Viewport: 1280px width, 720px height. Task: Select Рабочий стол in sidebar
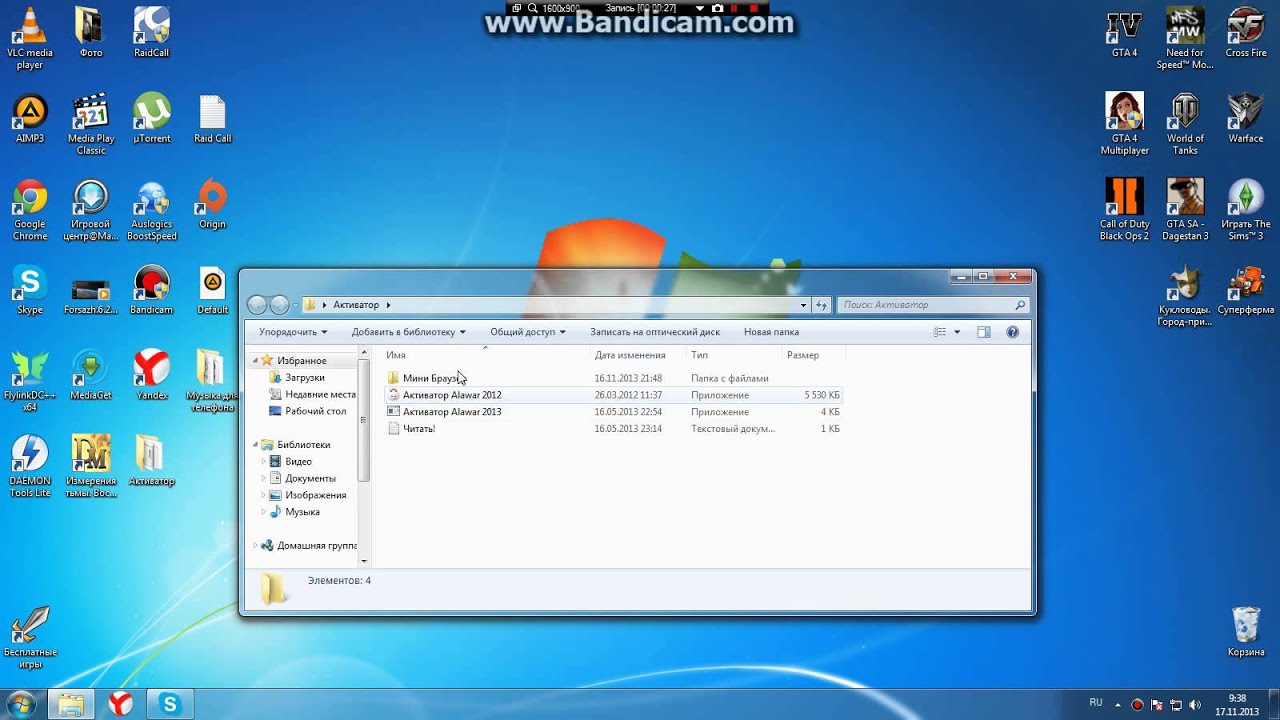tap(308, 411)
